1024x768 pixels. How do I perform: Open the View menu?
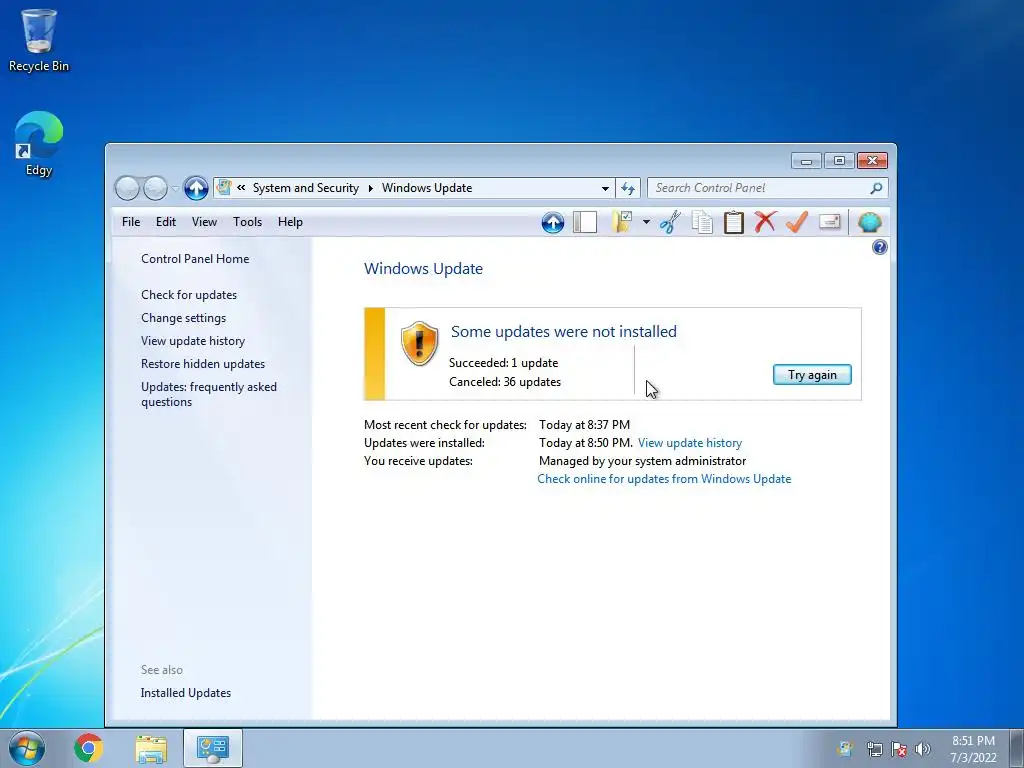(204, 222)
